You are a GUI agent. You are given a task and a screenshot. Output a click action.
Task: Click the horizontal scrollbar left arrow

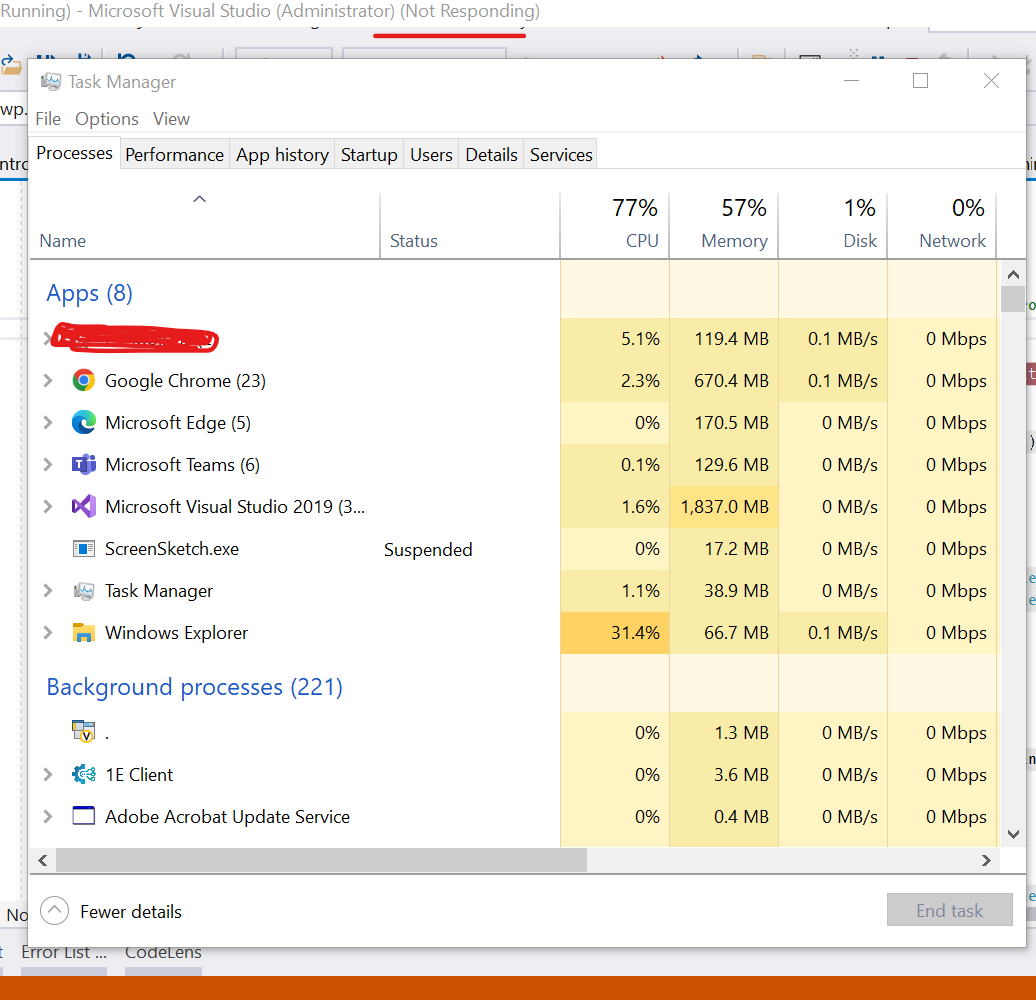pyautogui.click(x=43, y=860)
